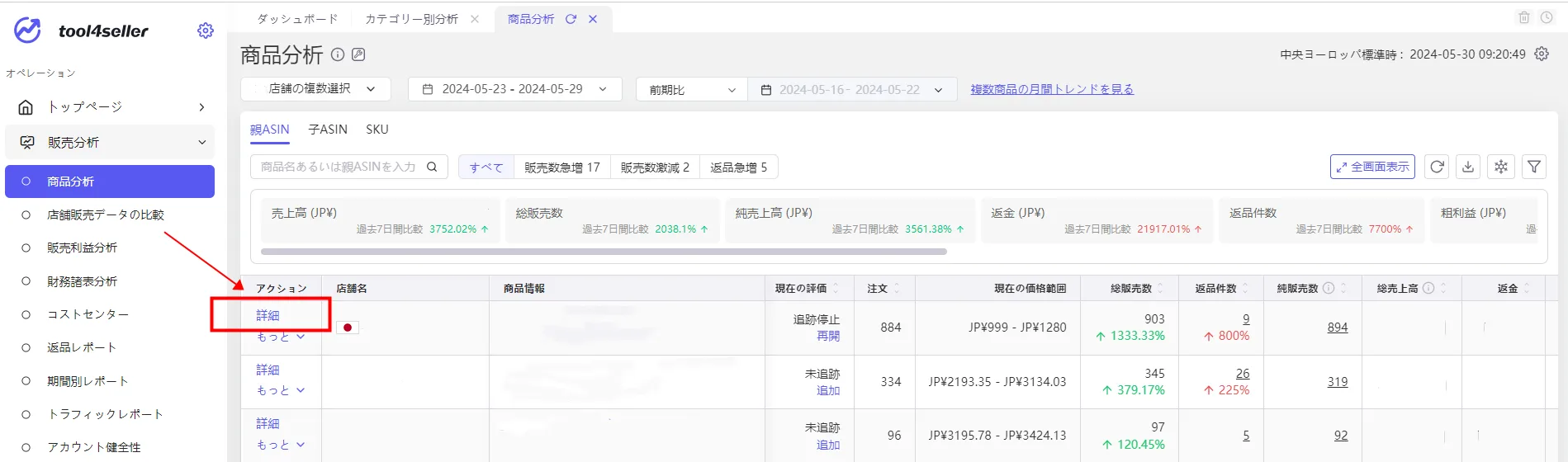Sort by 注文 column arrows
1568x462 pixels.
[x=897, y=288]
